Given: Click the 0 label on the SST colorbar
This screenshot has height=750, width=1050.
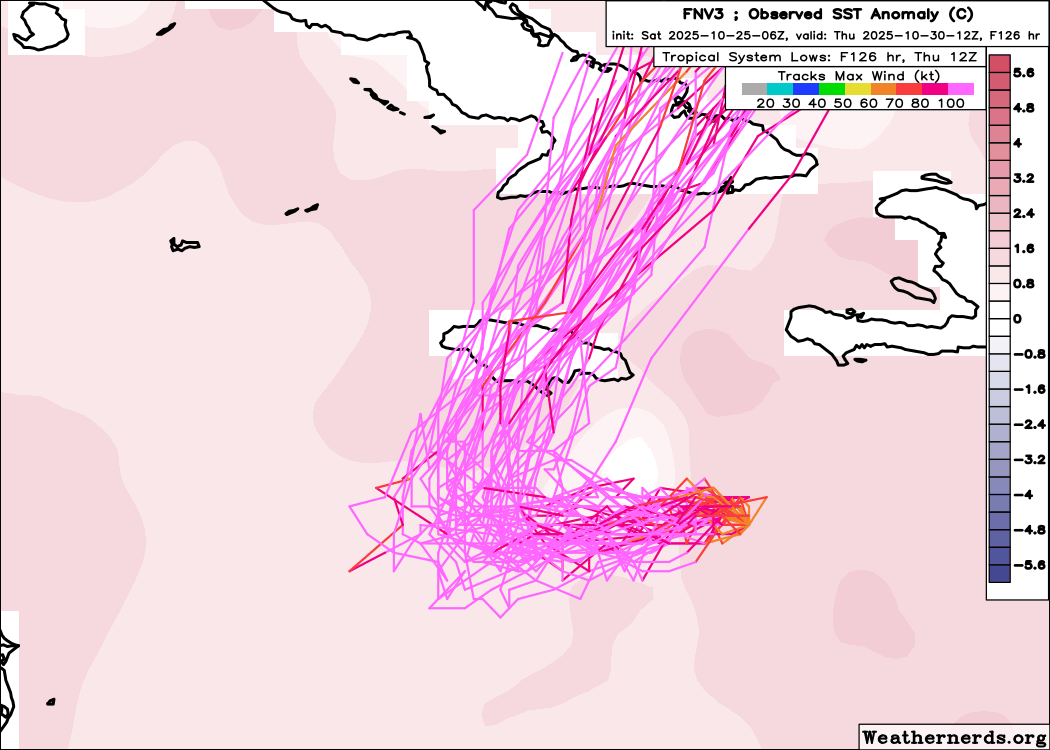Looking at the screenshot, I should click(x=1017, y=319).
